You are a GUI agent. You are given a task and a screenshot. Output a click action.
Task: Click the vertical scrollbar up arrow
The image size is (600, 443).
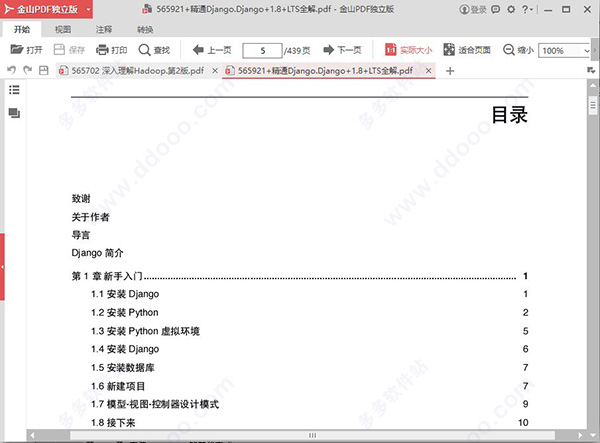pos(593,85)
